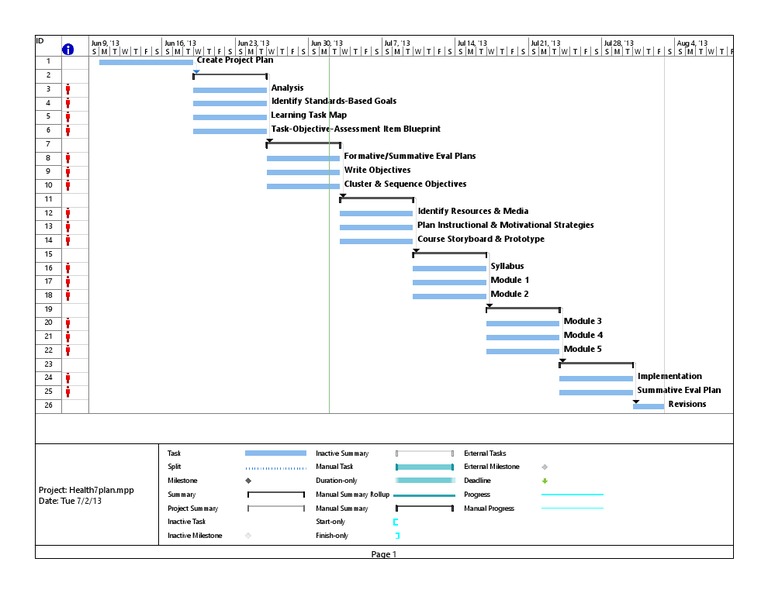Select the Revisions task bar

coord(648,406)
